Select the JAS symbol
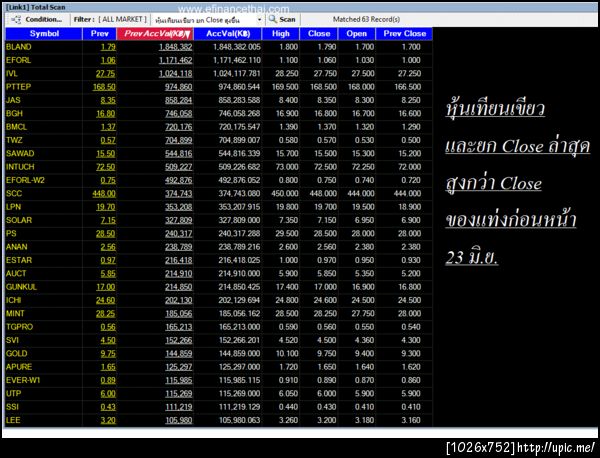600x458 pixels. pos(13,100)
